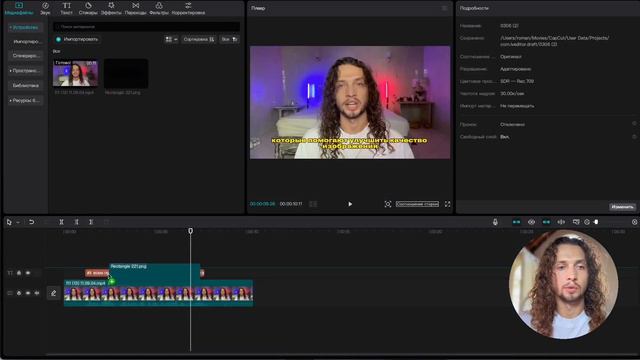Click the zoom-out icon near timeline slider

587,222
